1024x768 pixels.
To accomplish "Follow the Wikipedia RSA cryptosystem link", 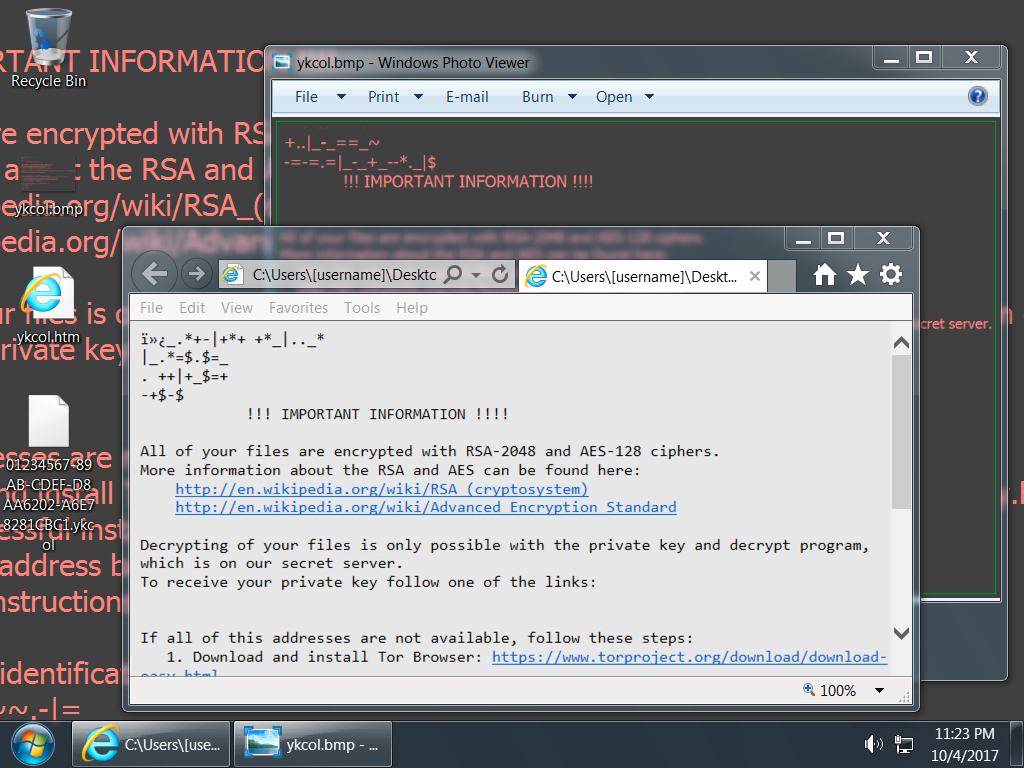I will (382, 489).
